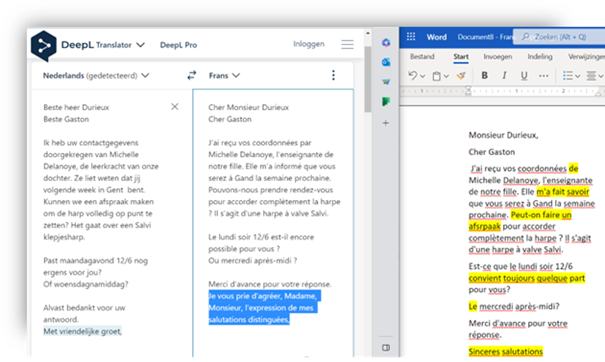
Task: Click the Format Painter icon
Action: pos(461,76)
